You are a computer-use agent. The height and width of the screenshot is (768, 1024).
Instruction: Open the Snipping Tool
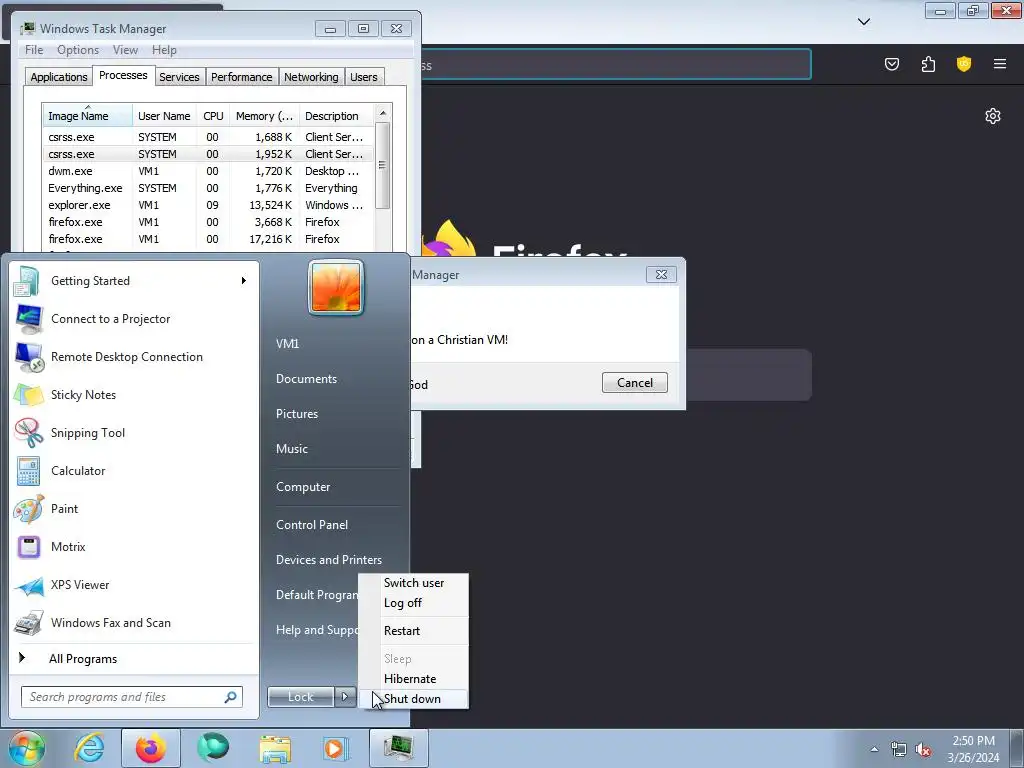(134, 432)
